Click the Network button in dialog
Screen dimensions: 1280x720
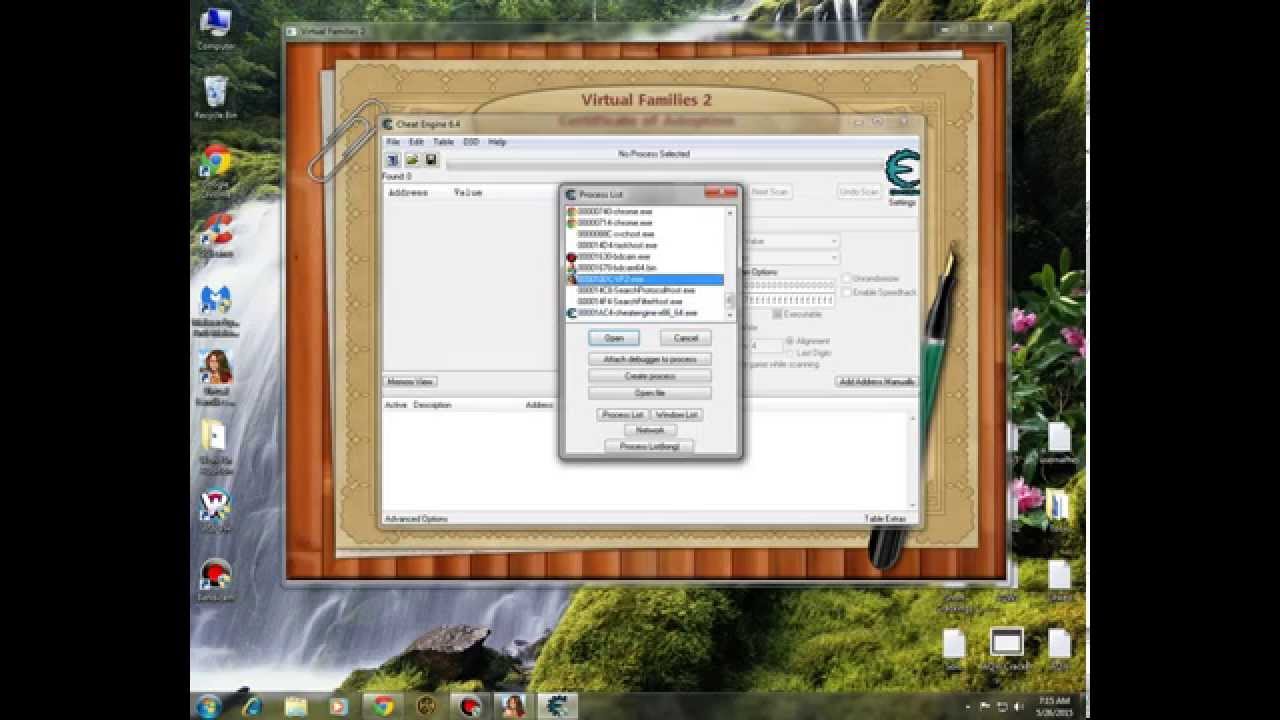click(x=650, y=430)
